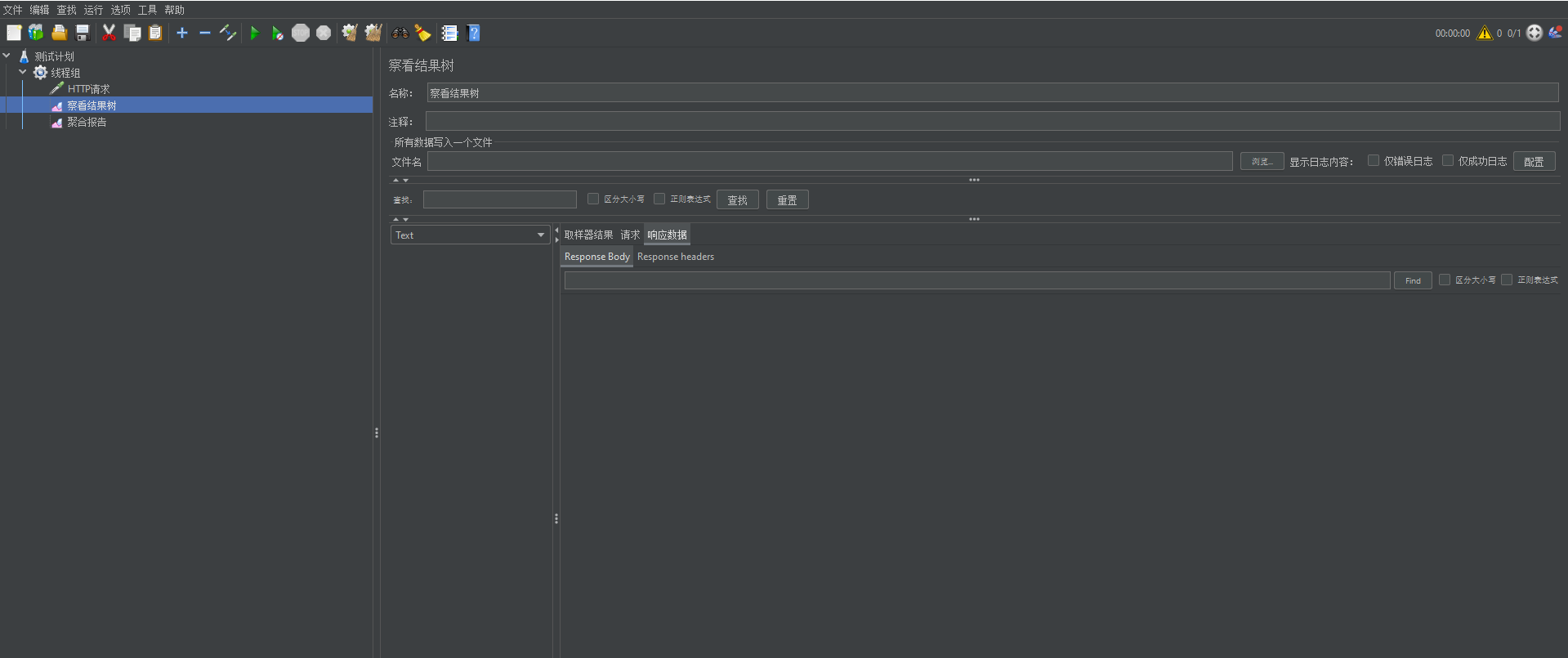Save the test plan with floppy icon

[83, 33]
